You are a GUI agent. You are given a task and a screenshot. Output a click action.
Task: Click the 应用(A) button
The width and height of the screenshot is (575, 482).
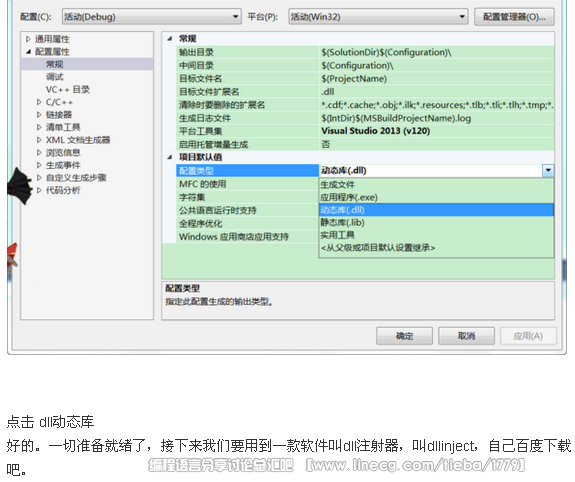(x=528, y=336)
